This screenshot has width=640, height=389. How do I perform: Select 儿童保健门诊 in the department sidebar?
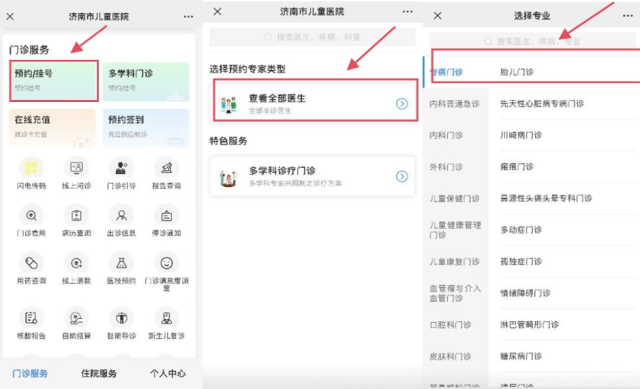coord(456,198)
